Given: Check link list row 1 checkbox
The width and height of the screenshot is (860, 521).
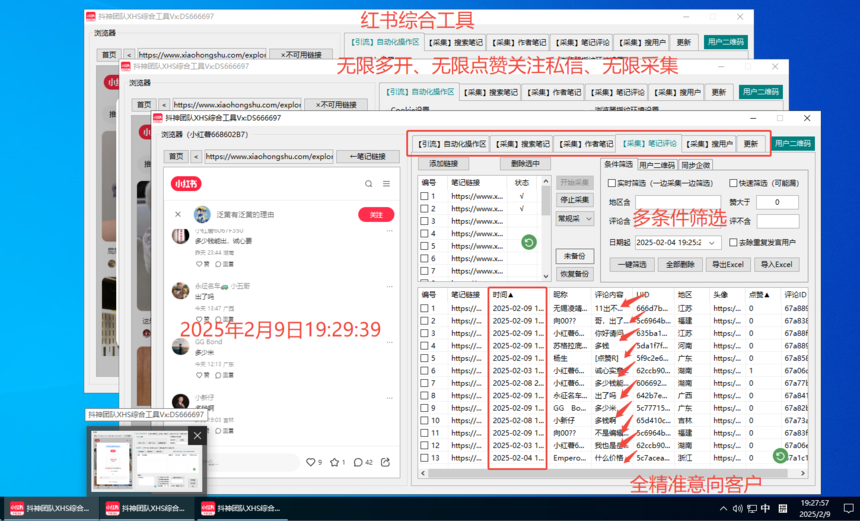Looking at the screenshot, I should pyautogui.click(x=424, y=196).
